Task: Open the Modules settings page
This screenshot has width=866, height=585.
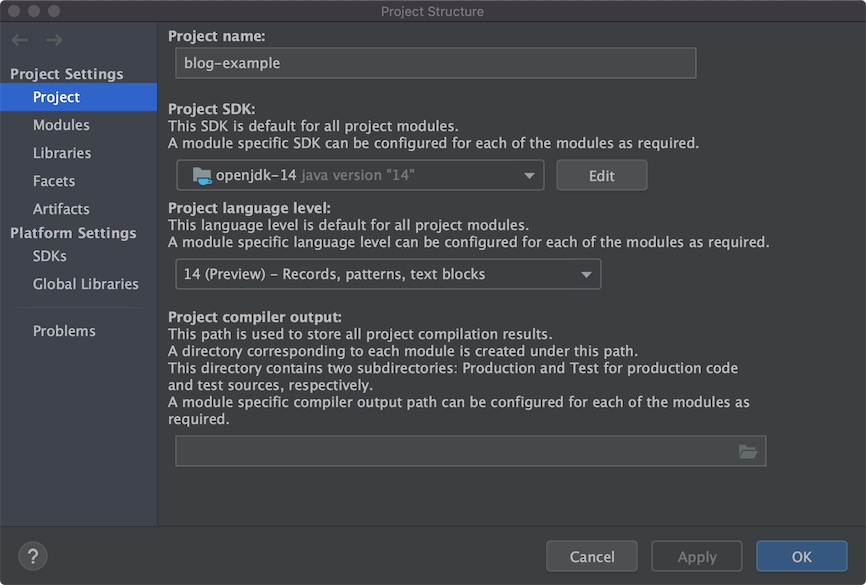Action: tap(61, 125)
